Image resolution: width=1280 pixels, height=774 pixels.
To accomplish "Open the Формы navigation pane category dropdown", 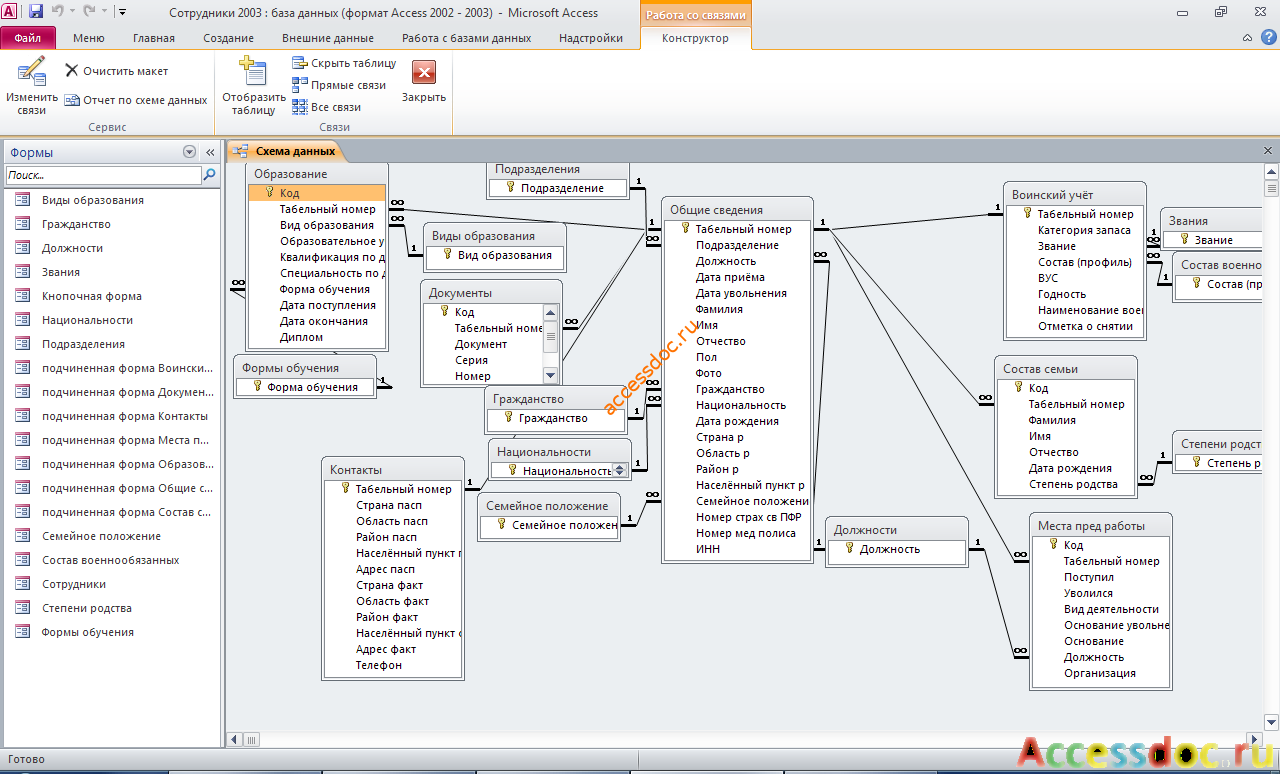I will tap(189, 152).
